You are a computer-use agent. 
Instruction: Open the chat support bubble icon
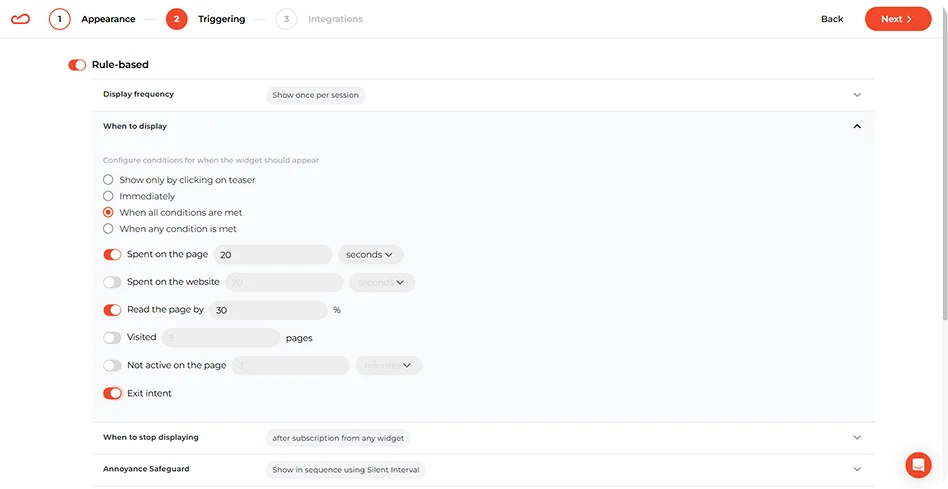tap(917, 465)
